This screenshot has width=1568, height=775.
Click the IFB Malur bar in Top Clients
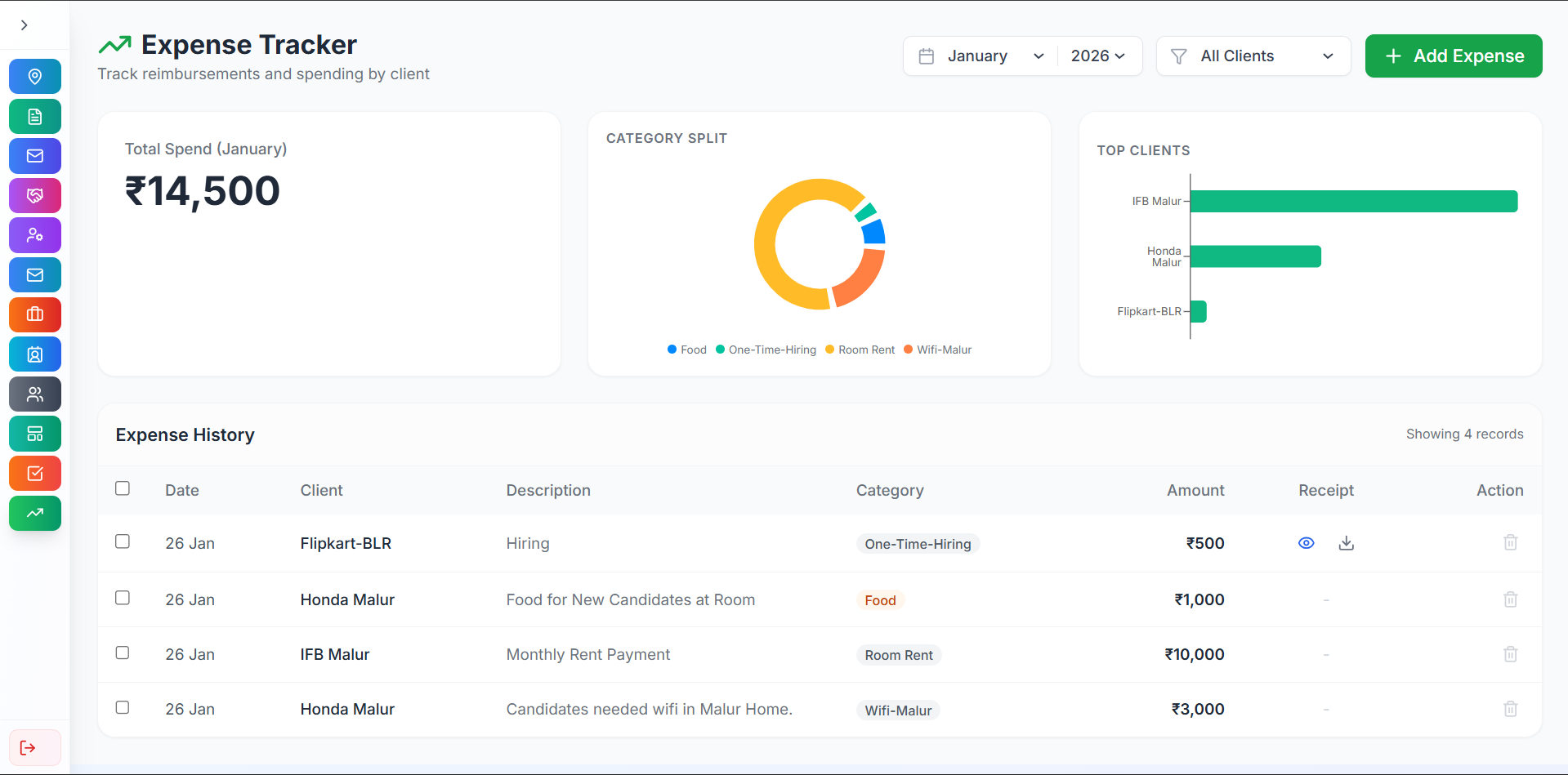pyautogui.click(x=1353, y=202)
